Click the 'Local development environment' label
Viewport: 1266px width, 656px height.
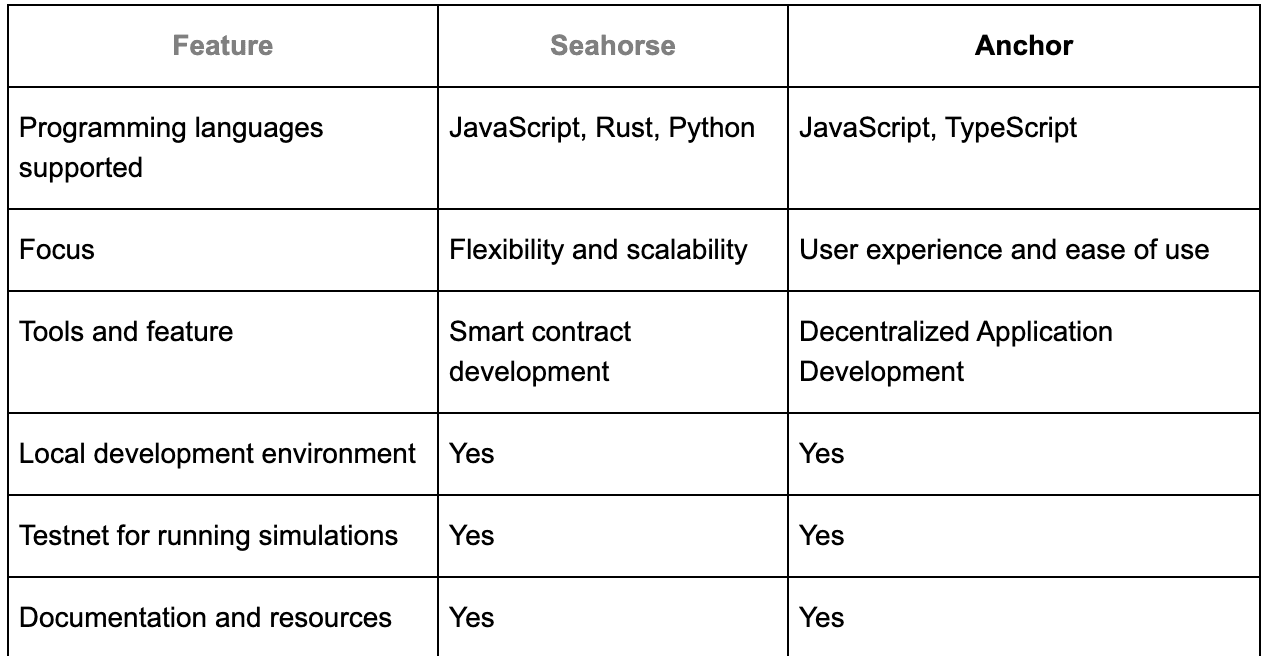(217, 453)
